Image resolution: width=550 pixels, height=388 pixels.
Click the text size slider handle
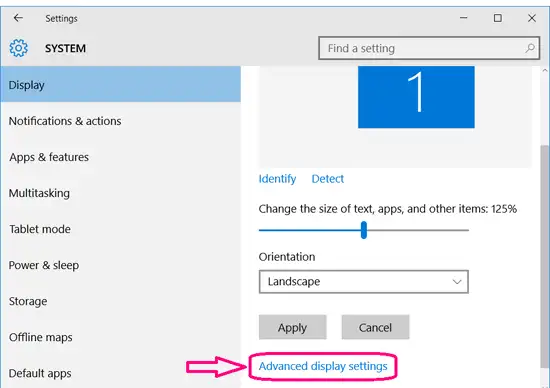[x=364, y=230]
